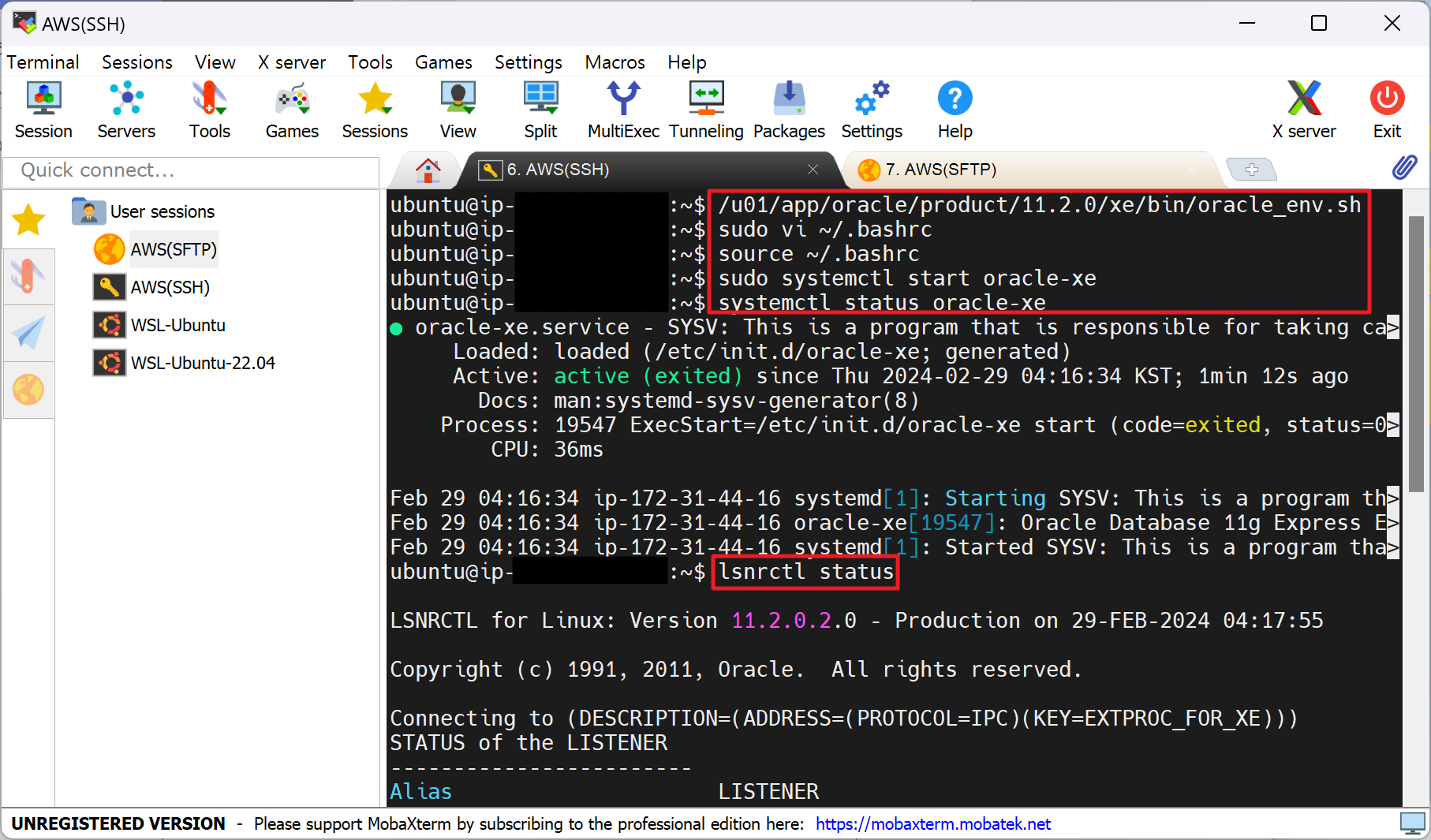
Task: Click the 'lsnrctl status' command text
Action: click(806, 572)
